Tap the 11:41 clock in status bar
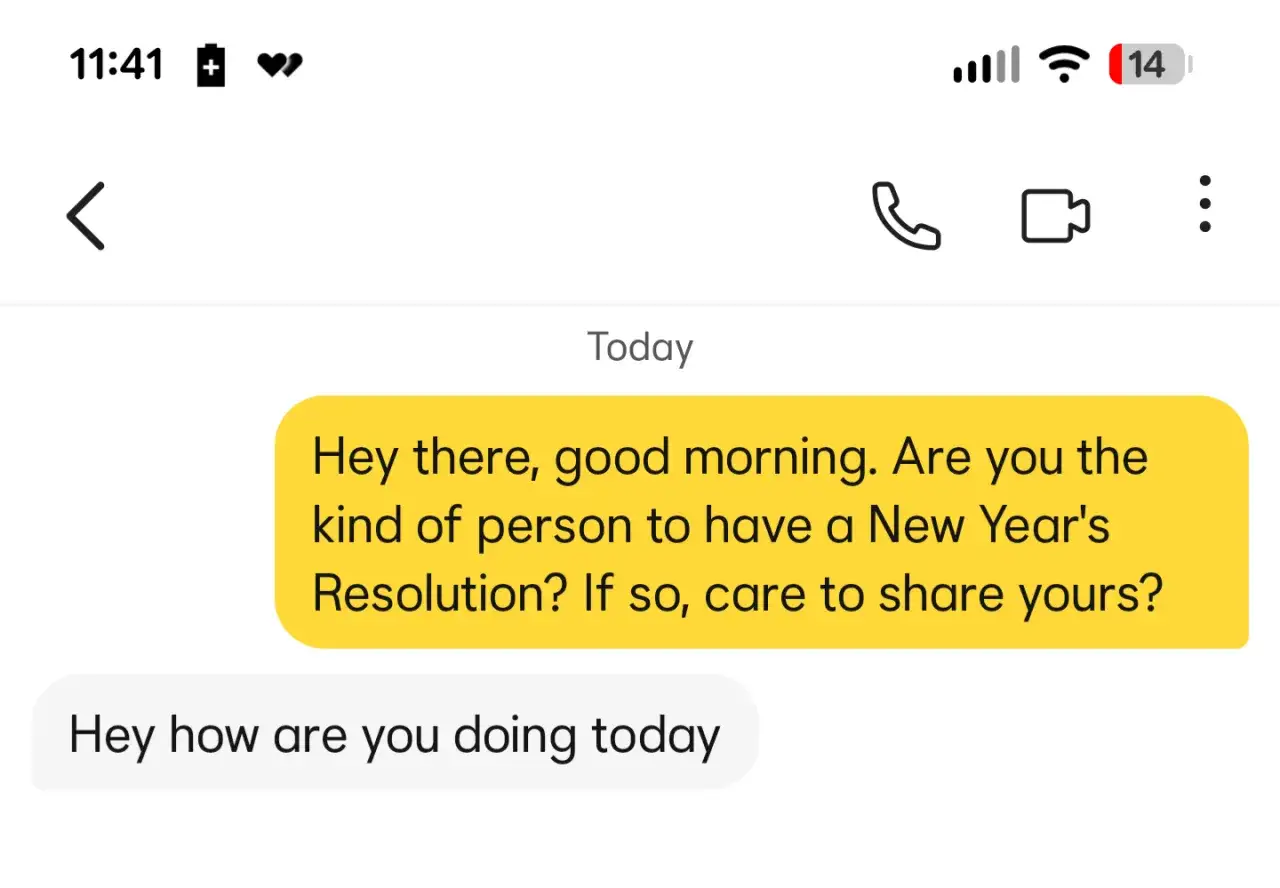 pyautogui.click(x=116, y=66)
